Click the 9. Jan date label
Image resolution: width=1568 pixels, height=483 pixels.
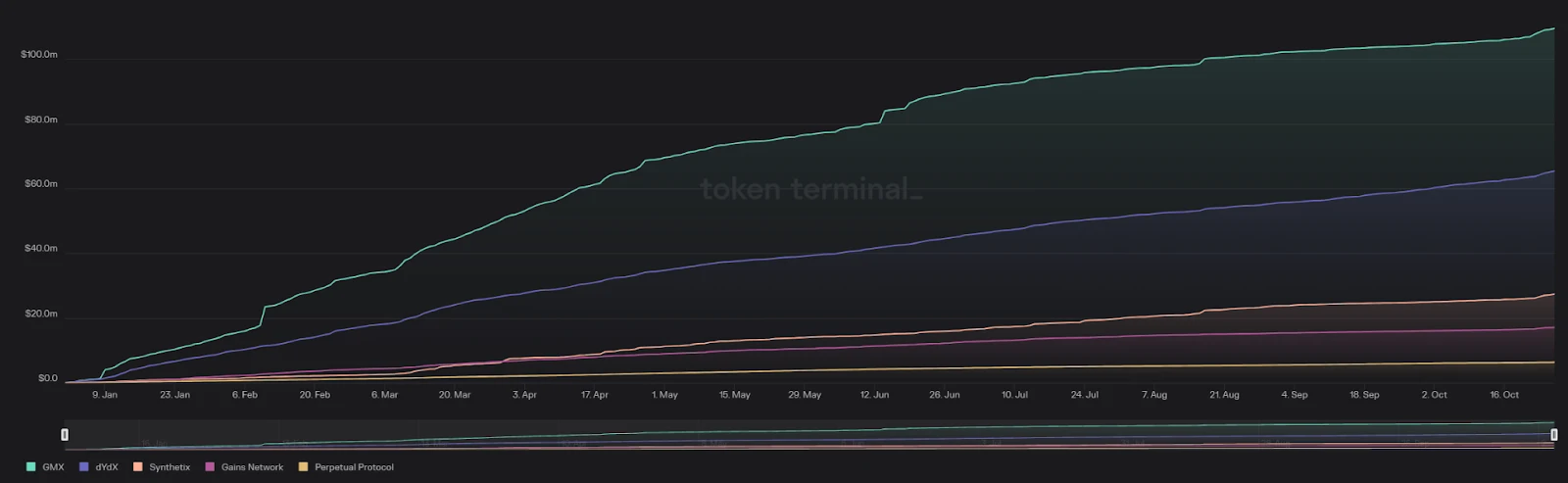pos(105,395)
